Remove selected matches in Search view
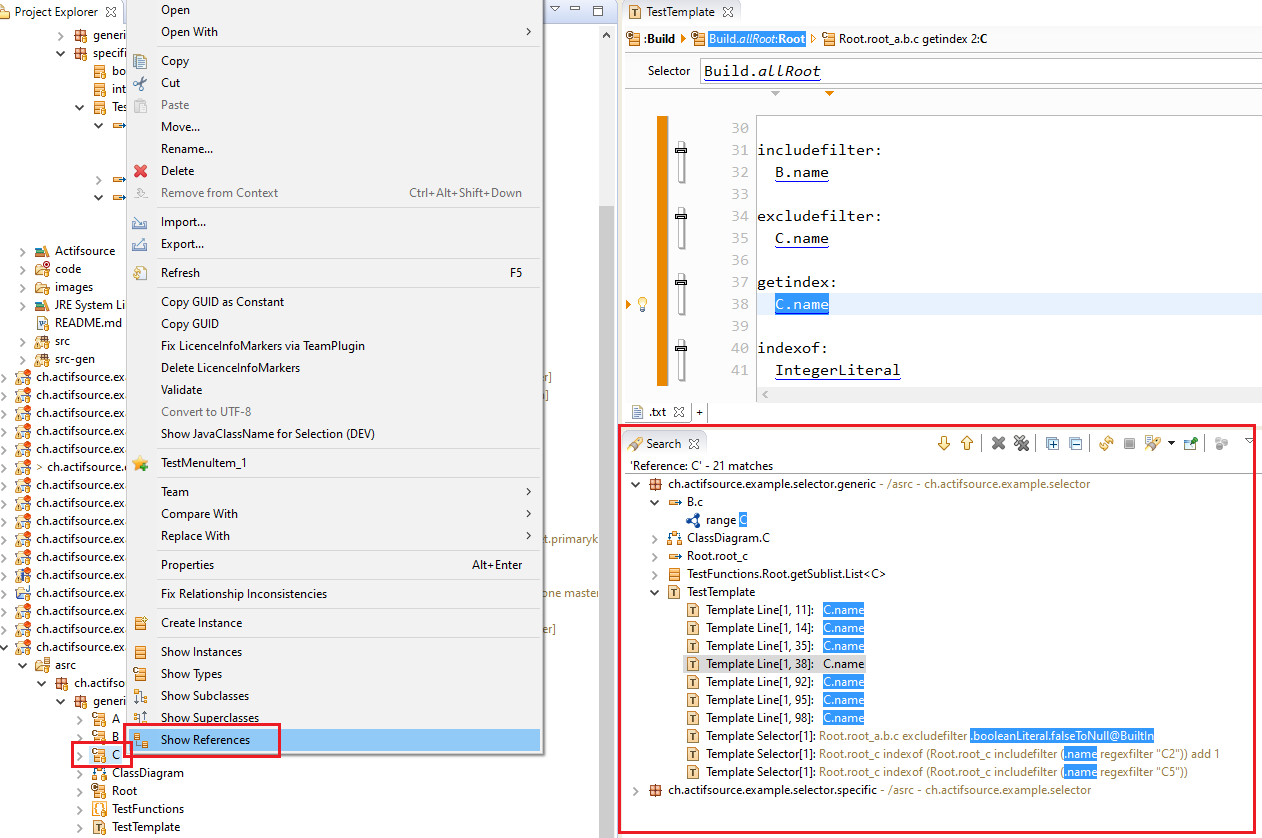1262x838 pixels. click(998, 443)
